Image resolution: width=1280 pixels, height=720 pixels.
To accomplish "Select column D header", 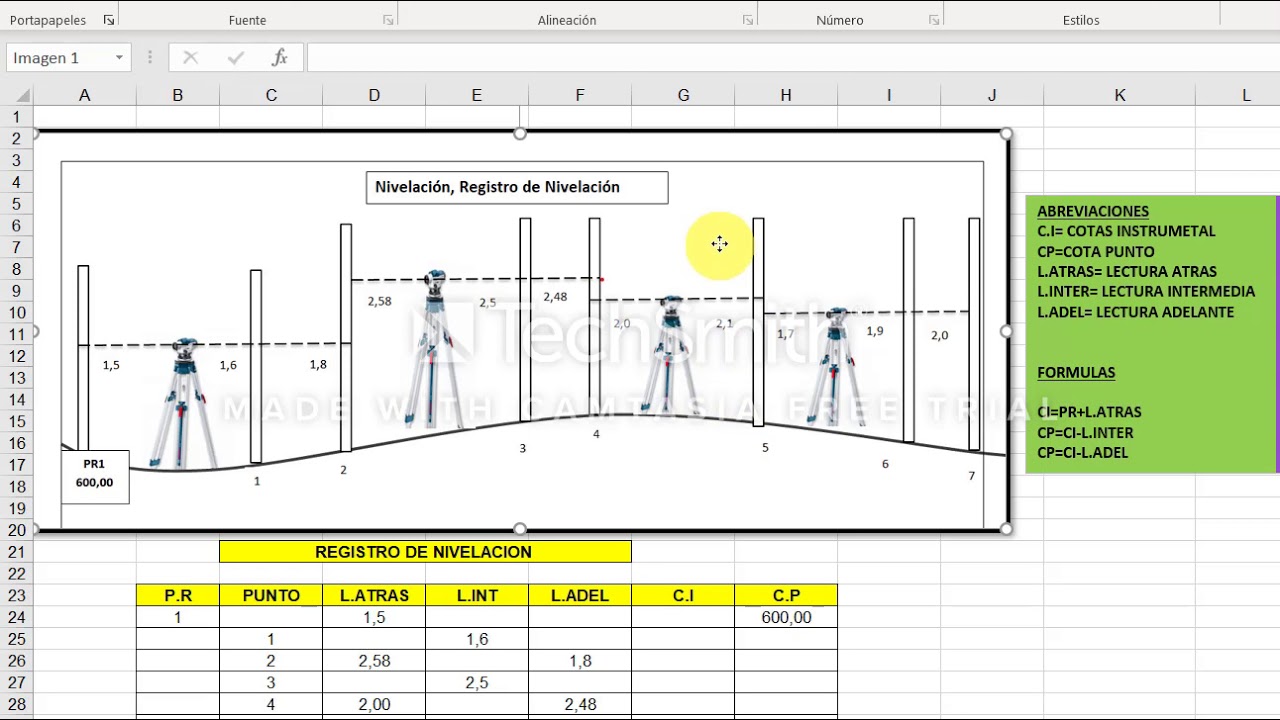I will point(374,95).
